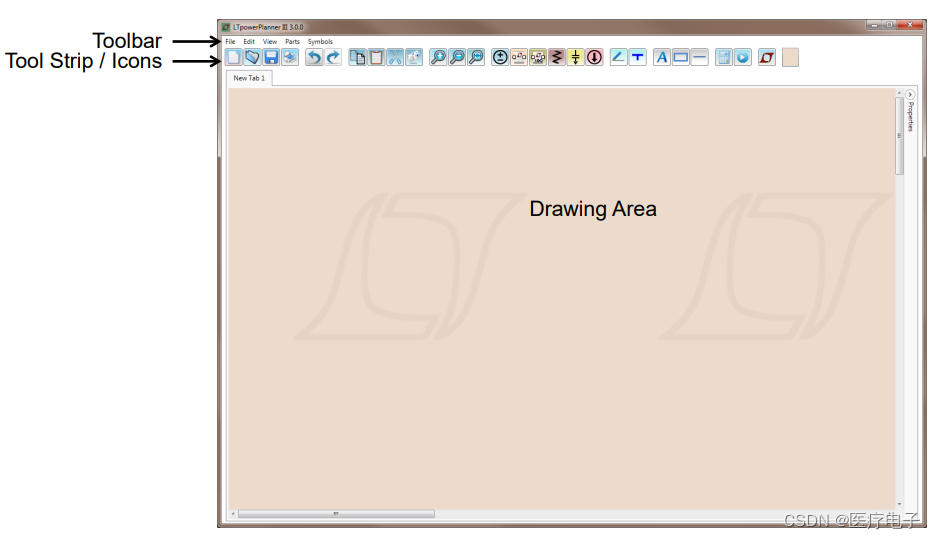Screen dimensions: 936x539
Task: Select the New Tab 1 tab
Action: (250, 78)
